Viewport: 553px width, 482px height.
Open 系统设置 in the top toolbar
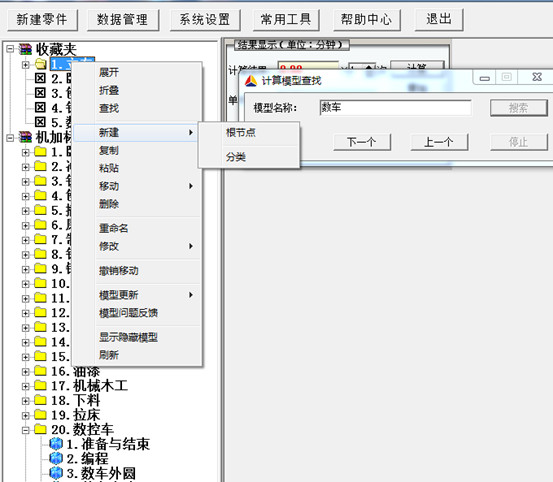click(x=205, y=20)
